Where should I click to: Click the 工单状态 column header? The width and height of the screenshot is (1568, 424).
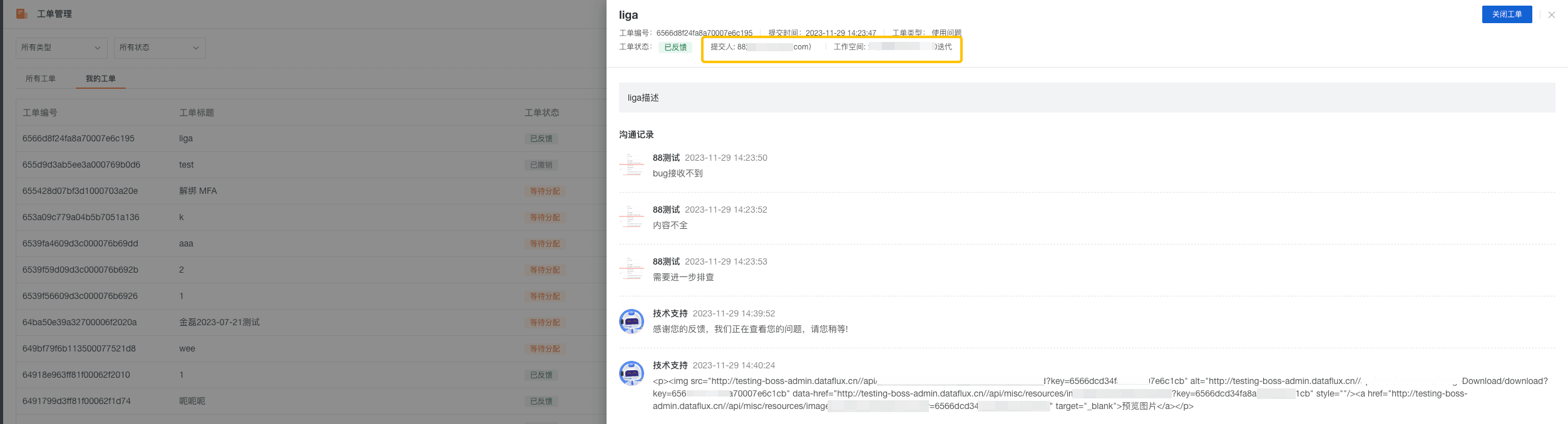pos(542,113)
